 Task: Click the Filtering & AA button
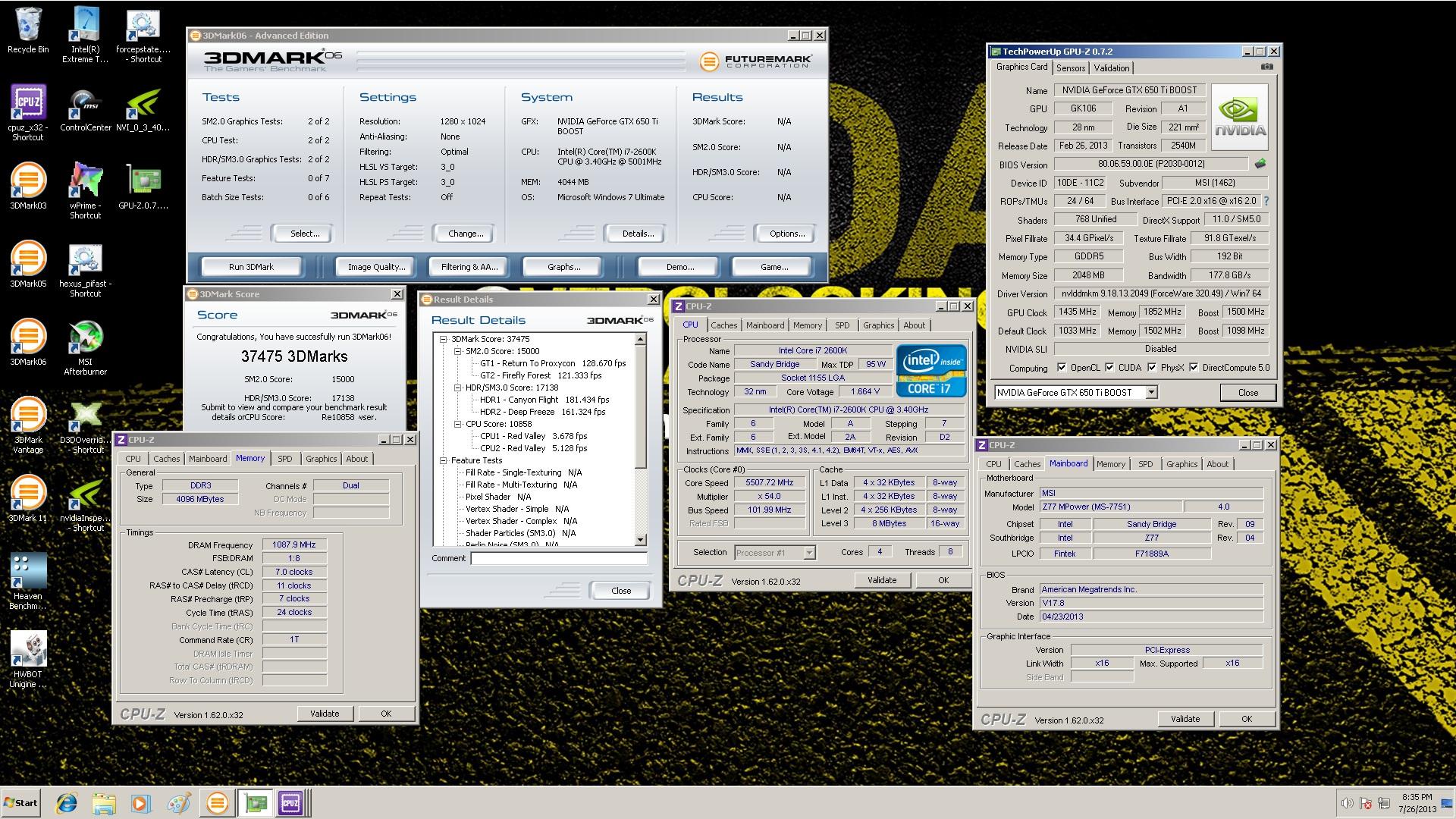469,267
